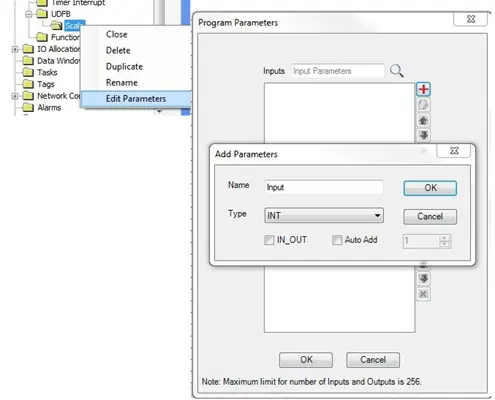Click the Tags folder icon
The width and height of the screenshot is (495, 400).
pyautogui.click(x=28, y=84)
